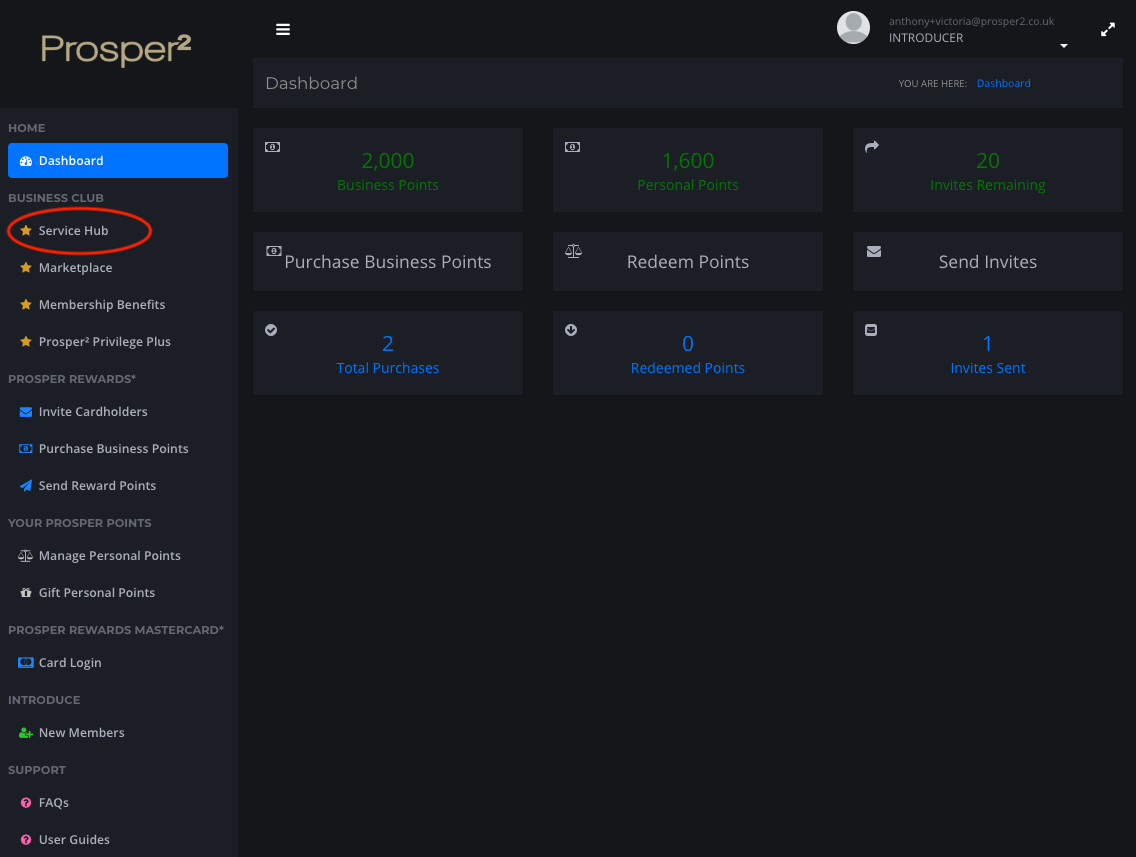The height and width of the screenshot is (857, 1136).
Task: Click Purchase Business Points dashboard button
Action: coord(388,262)
